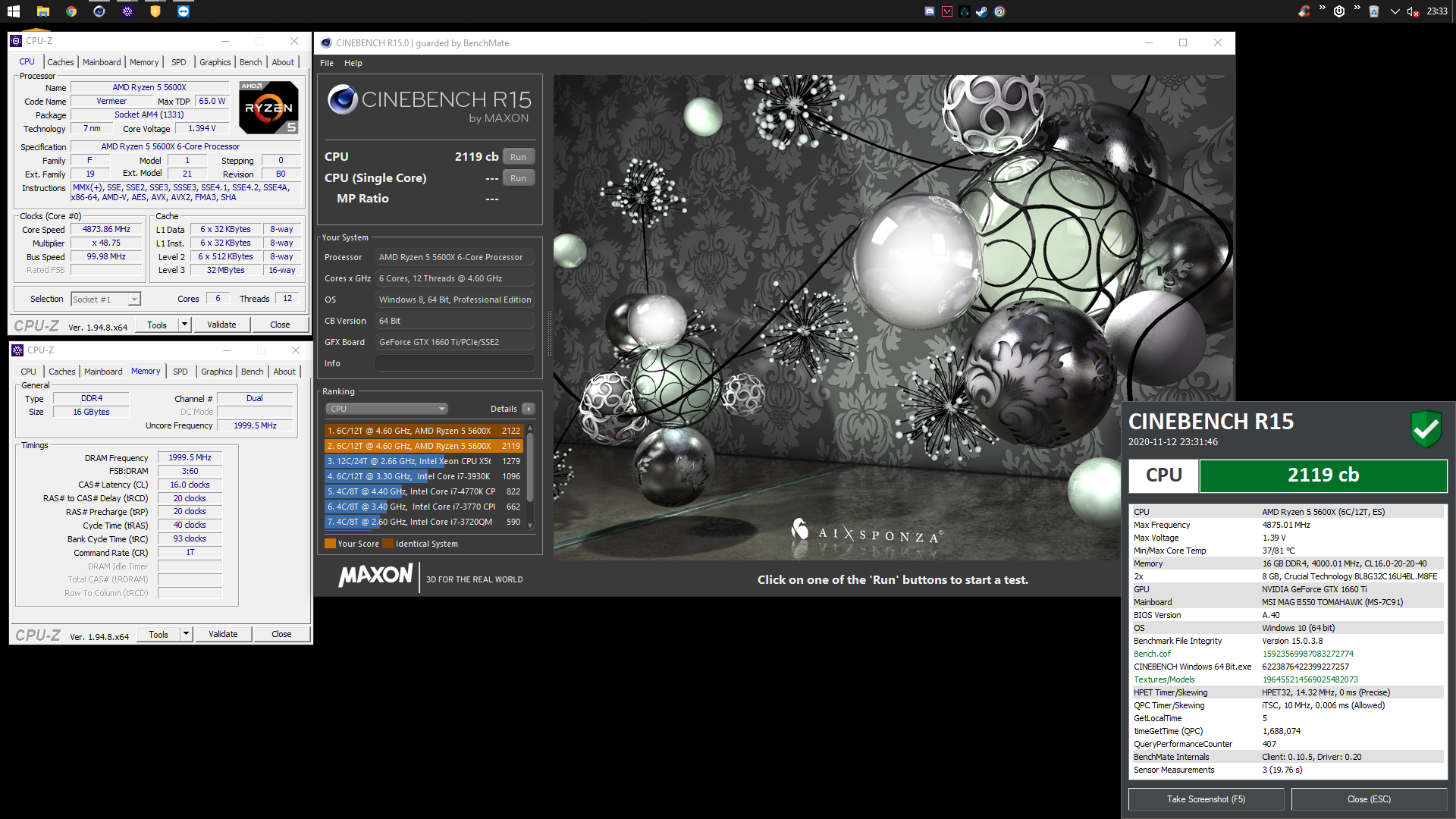The image size is (1456, 819).
Task: Open Graphics tab in top CPU-Z
Action: tap(215, 62)
